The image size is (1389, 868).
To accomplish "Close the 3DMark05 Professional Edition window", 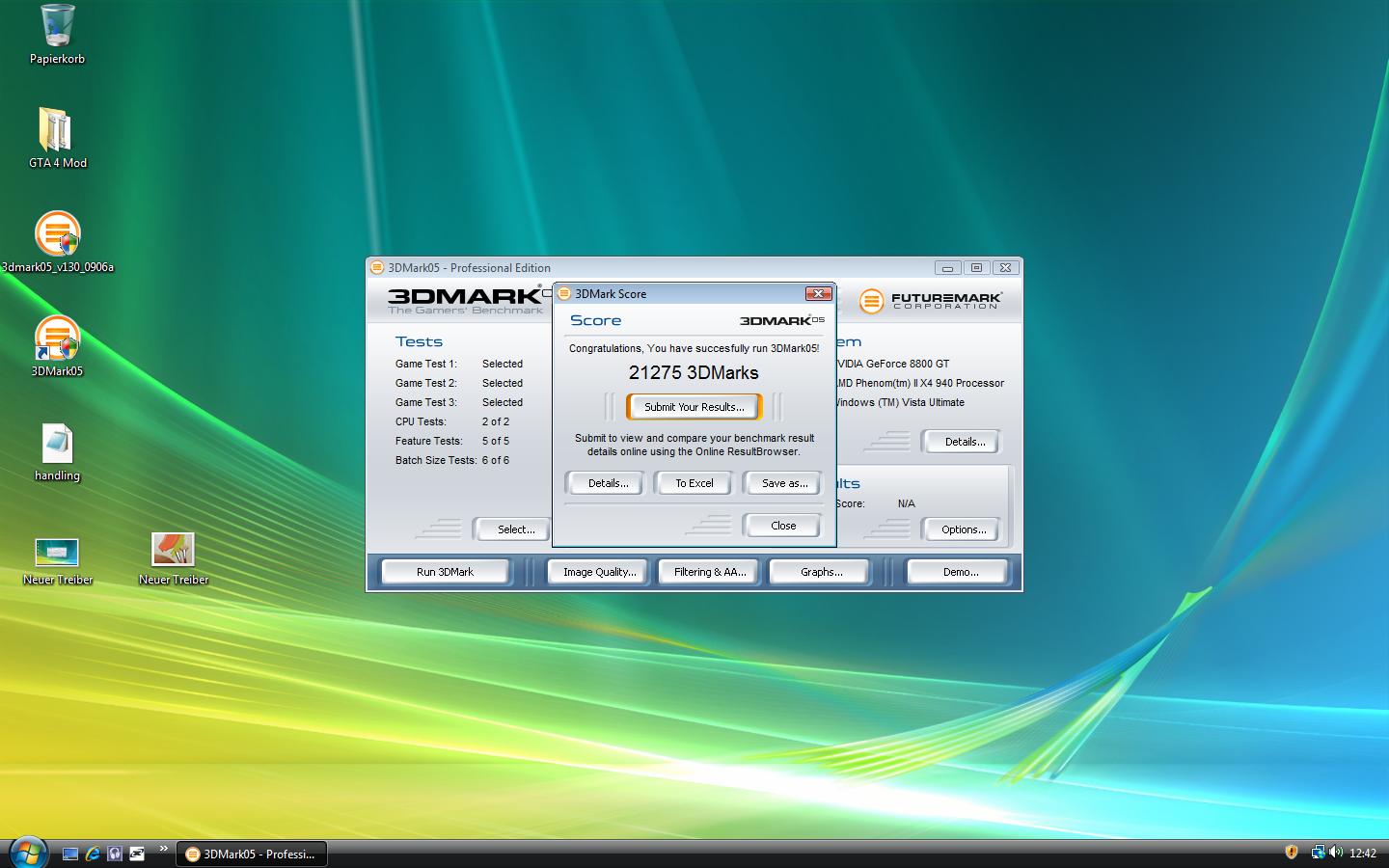I will click(1005, 267).
